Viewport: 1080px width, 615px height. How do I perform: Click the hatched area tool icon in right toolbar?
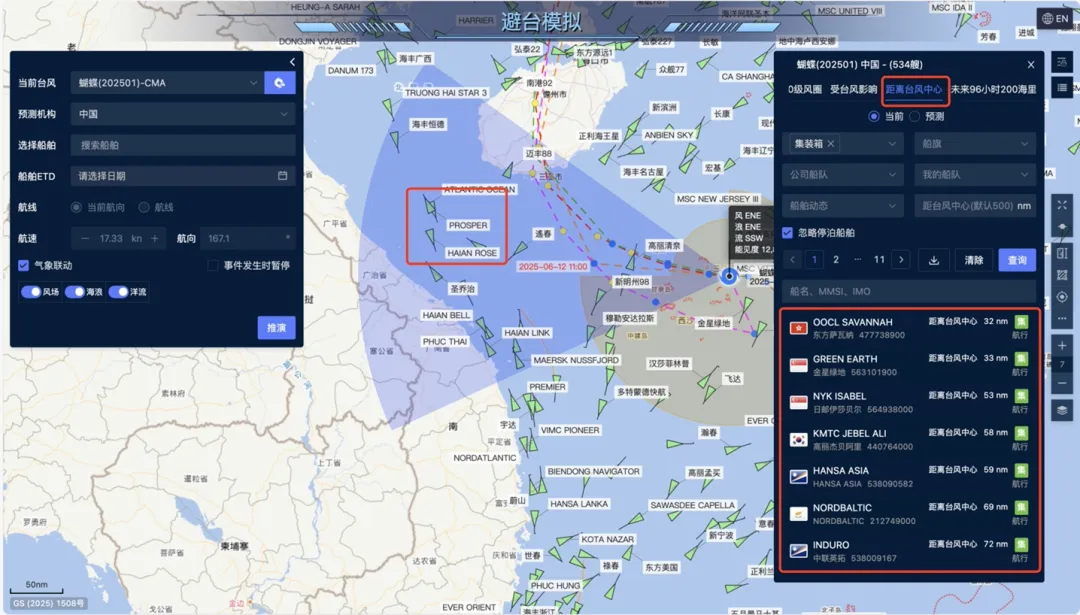(x=1062, y=275)
